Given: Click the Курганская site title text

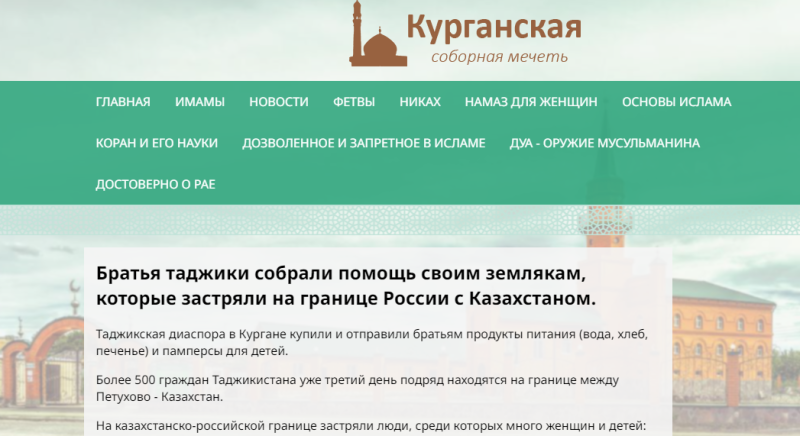Looking at the screenshot, I should coord(494,27).
